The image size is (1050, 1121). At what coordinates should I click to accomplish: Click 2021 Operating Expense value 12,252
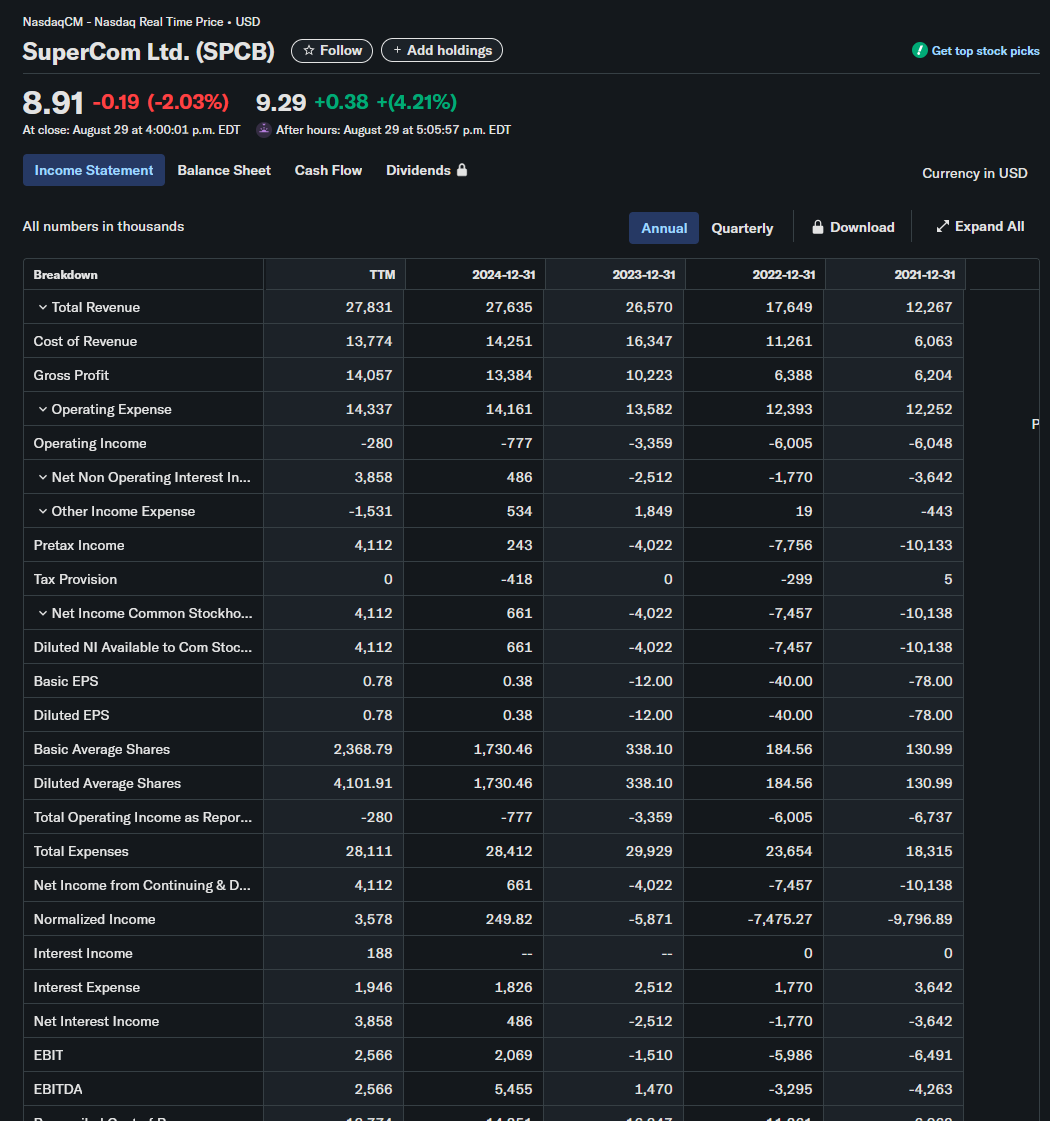[929, 410]
